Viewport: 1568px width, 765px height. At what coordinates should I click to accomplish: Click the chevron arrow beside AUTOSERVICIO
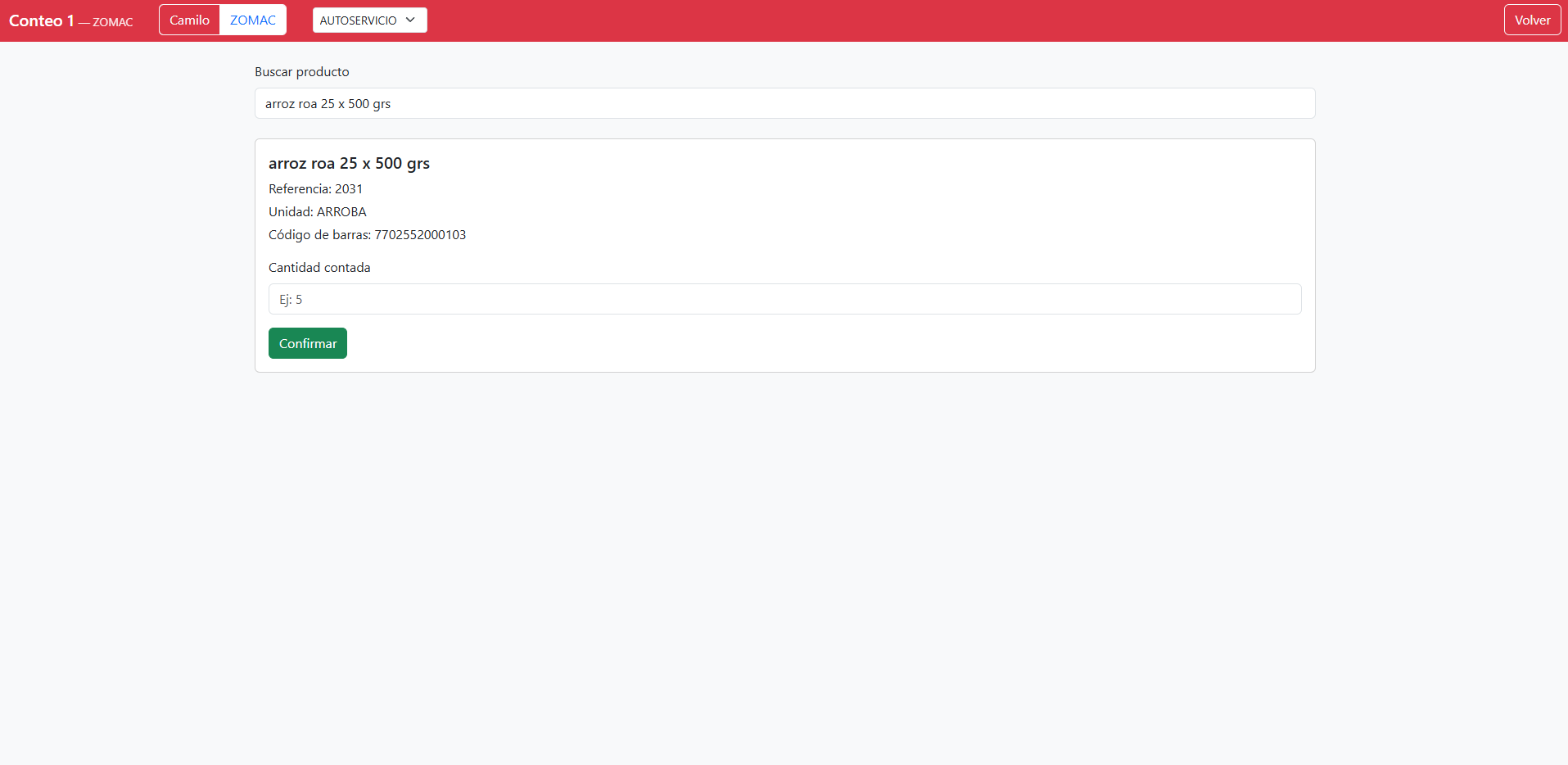coord(410,20)
